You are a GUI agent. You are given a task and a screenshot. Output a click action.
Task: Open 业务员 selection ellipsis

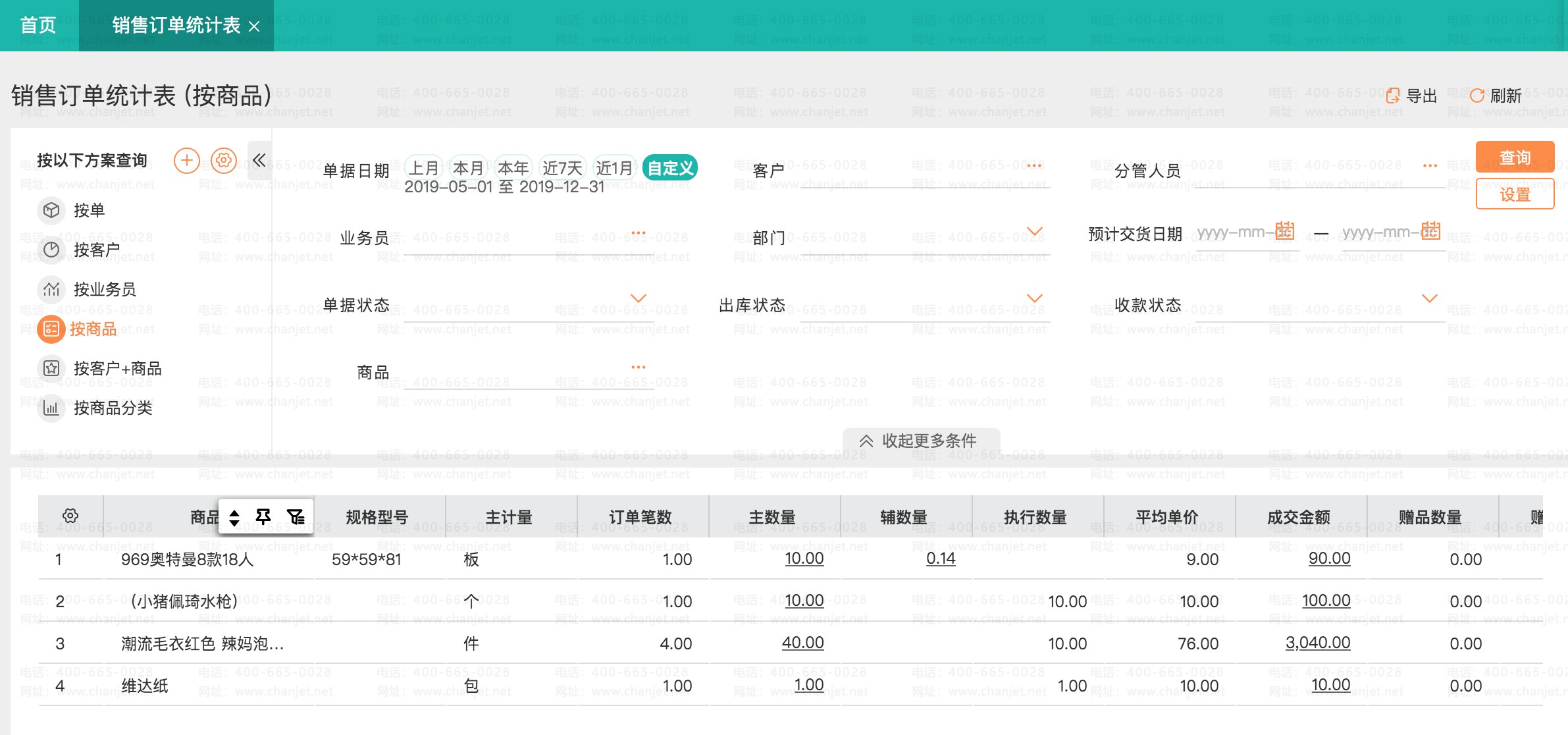pyautogui.click(x=639, y=232)
